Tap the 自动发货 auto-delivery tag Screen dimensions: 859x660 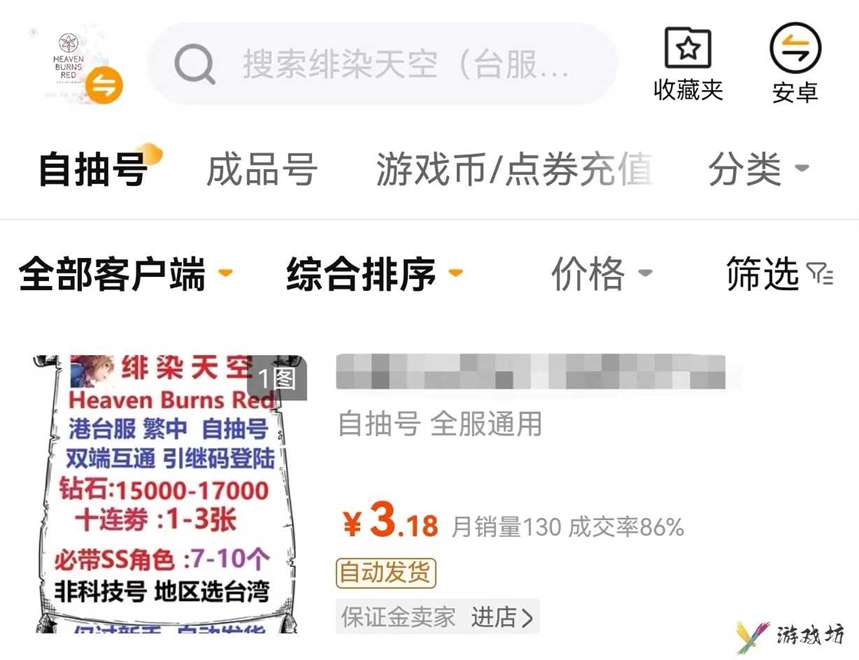[x=386, y=573]
